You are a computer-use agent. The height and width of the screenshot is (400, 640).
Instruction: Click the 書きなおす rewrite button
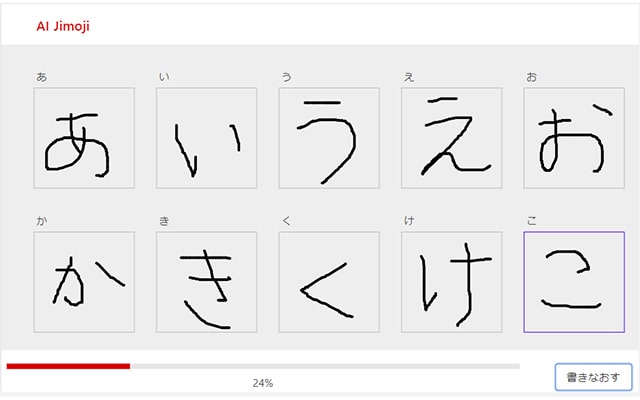pyautogui.click(x=593, y=377)
